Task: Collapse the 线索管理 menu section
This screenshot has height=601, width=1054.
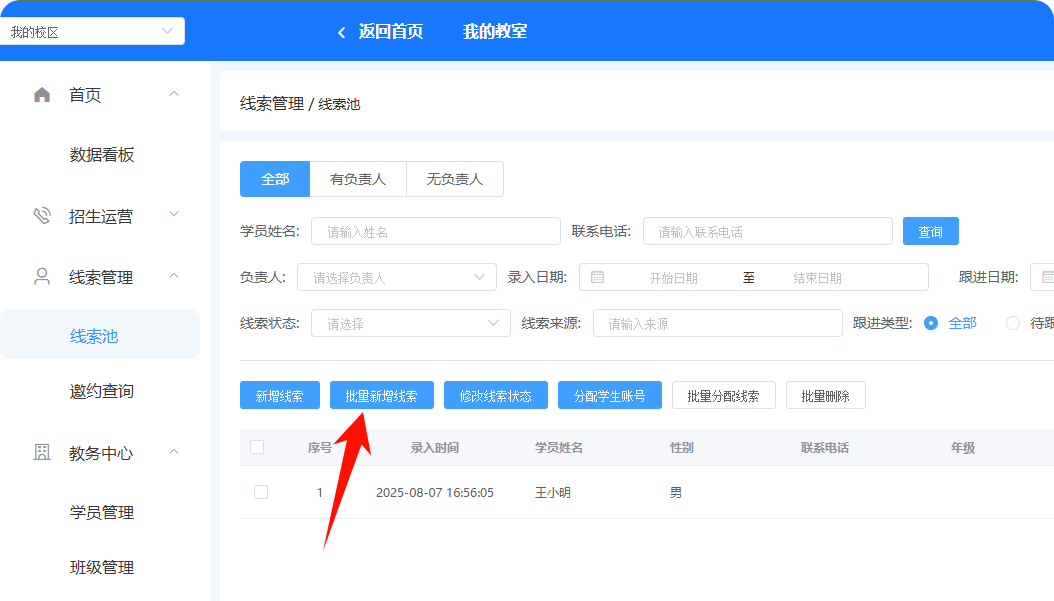Action: coord(173,276)
